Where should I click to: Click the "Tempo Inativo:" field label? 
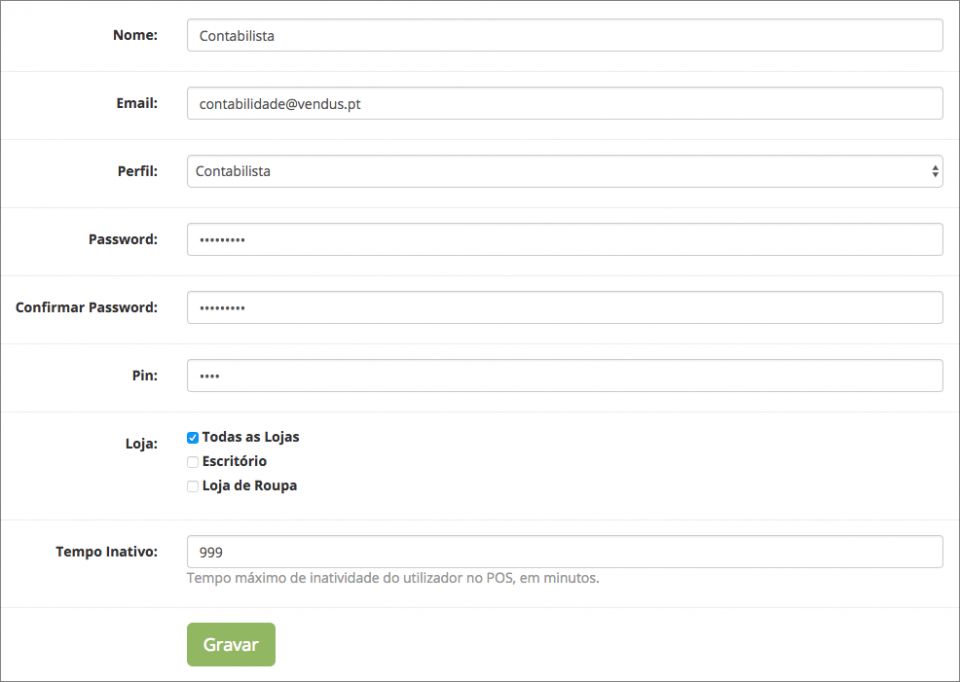click(x=107, y=551)
